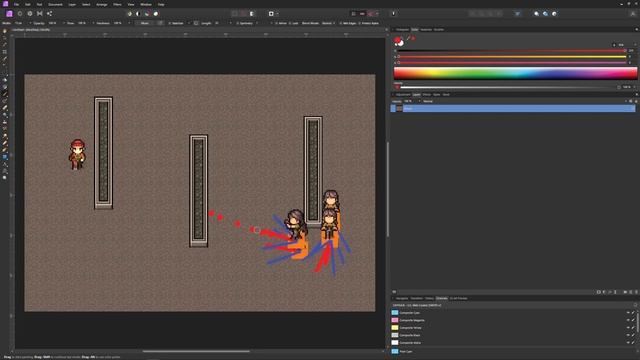Apply Auto White Balance from the toolbar

tap(156, 13)
